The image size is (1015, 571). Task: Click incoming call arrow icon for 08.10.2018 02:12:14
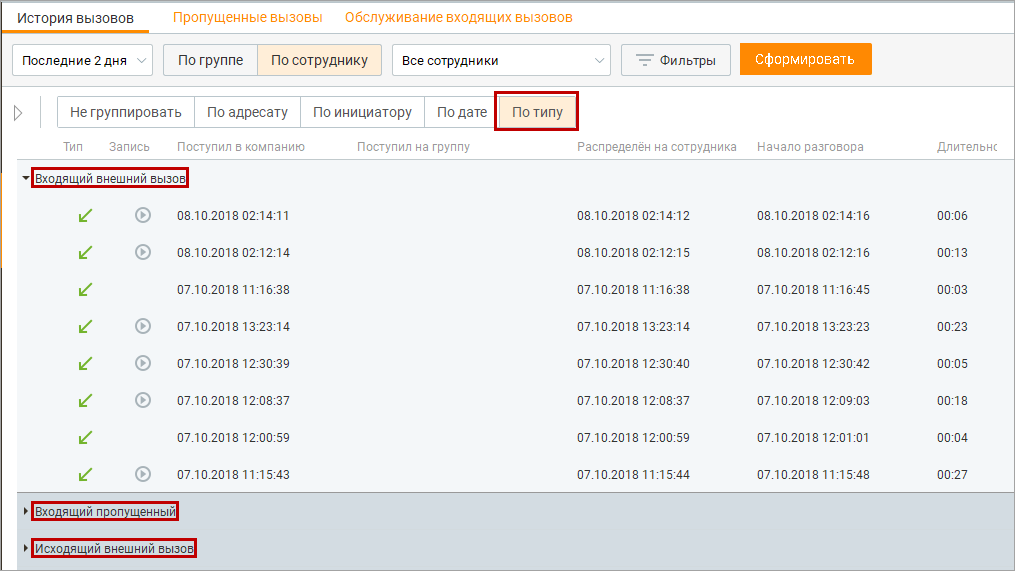(x=85, y=252)
